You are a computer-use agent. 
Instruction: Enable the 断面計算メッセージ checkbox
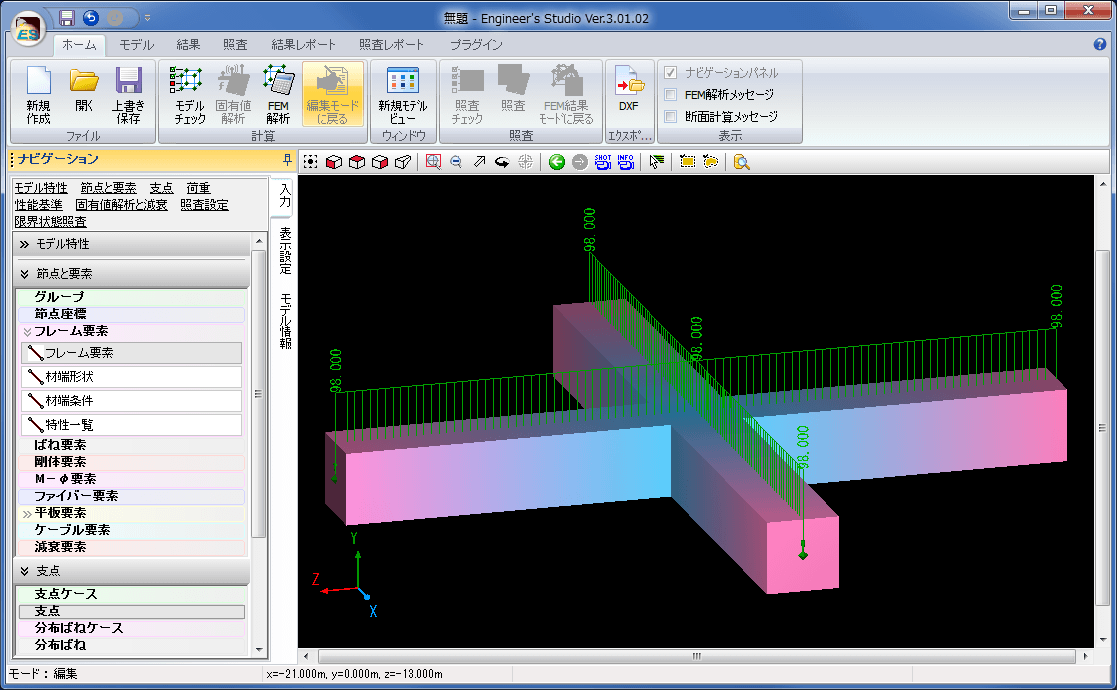pyautogui.click(x=672, y=116)
